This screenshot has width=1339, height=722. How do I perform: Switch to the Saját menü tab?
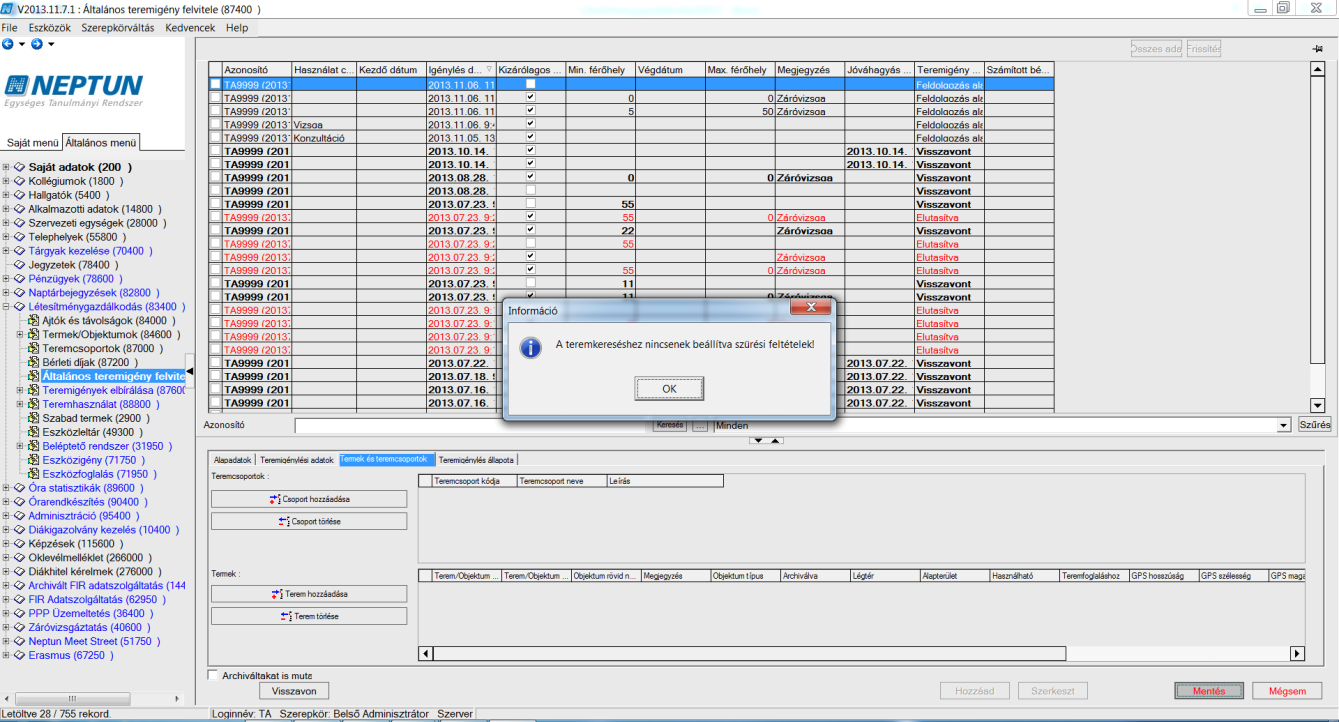pos(32,143)
